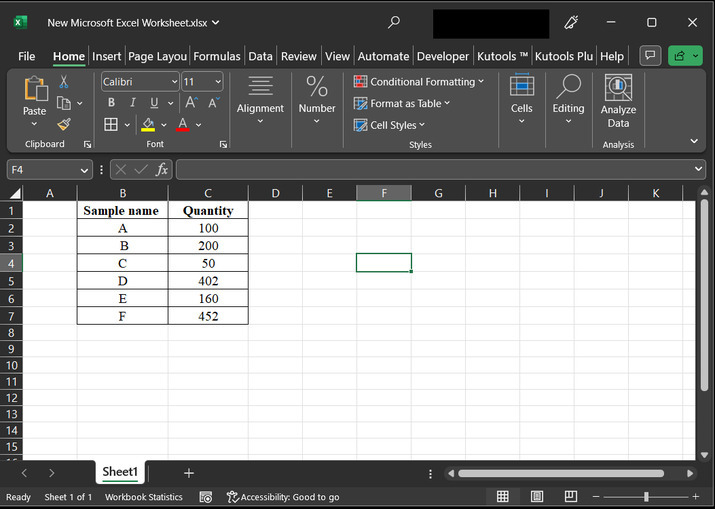Toggle Underline formatting
715x509 pixels.
point(154,103)
